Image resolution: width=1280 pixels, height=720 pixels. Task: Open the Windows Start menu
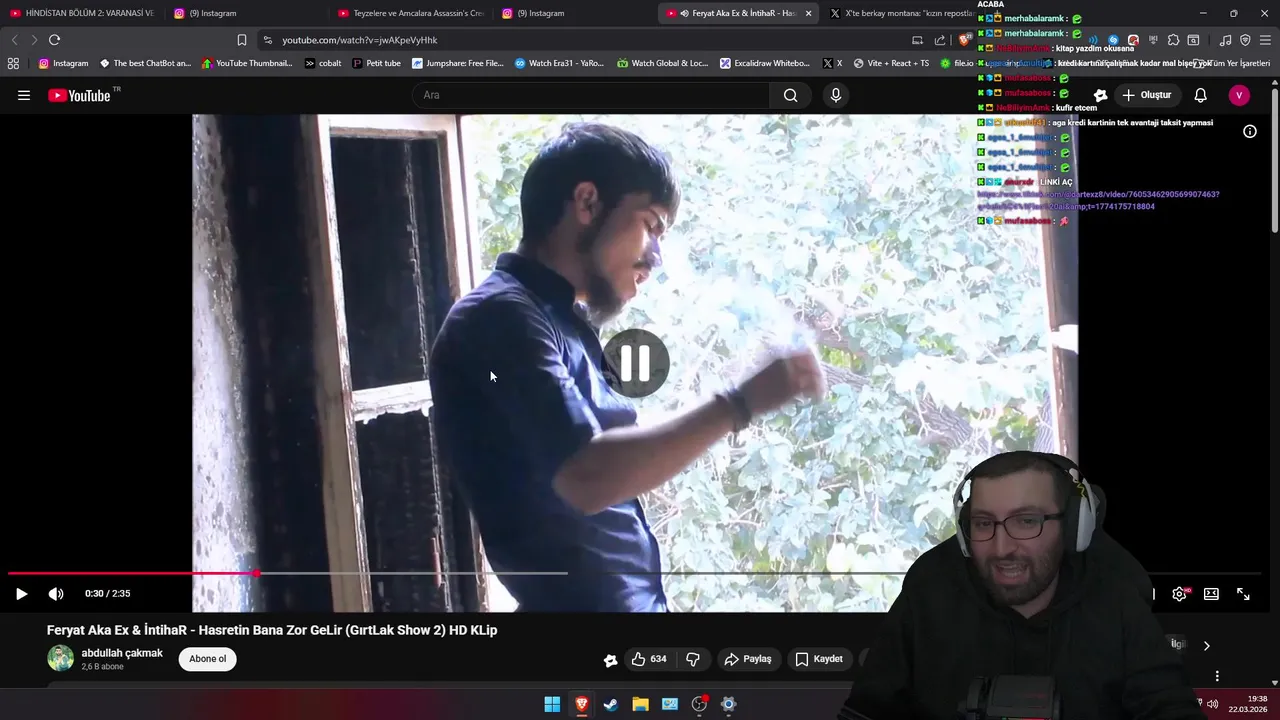(552, 704)
